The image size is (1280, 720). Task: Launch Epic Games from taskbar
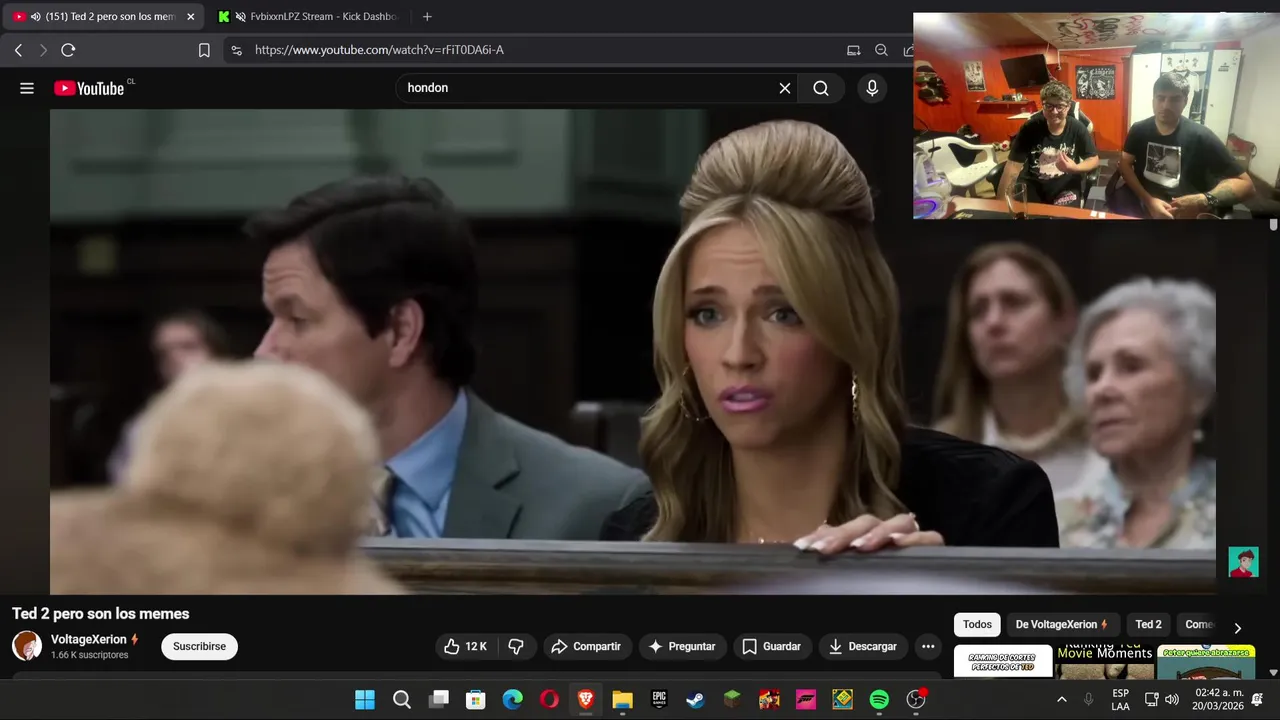[659, 700]
